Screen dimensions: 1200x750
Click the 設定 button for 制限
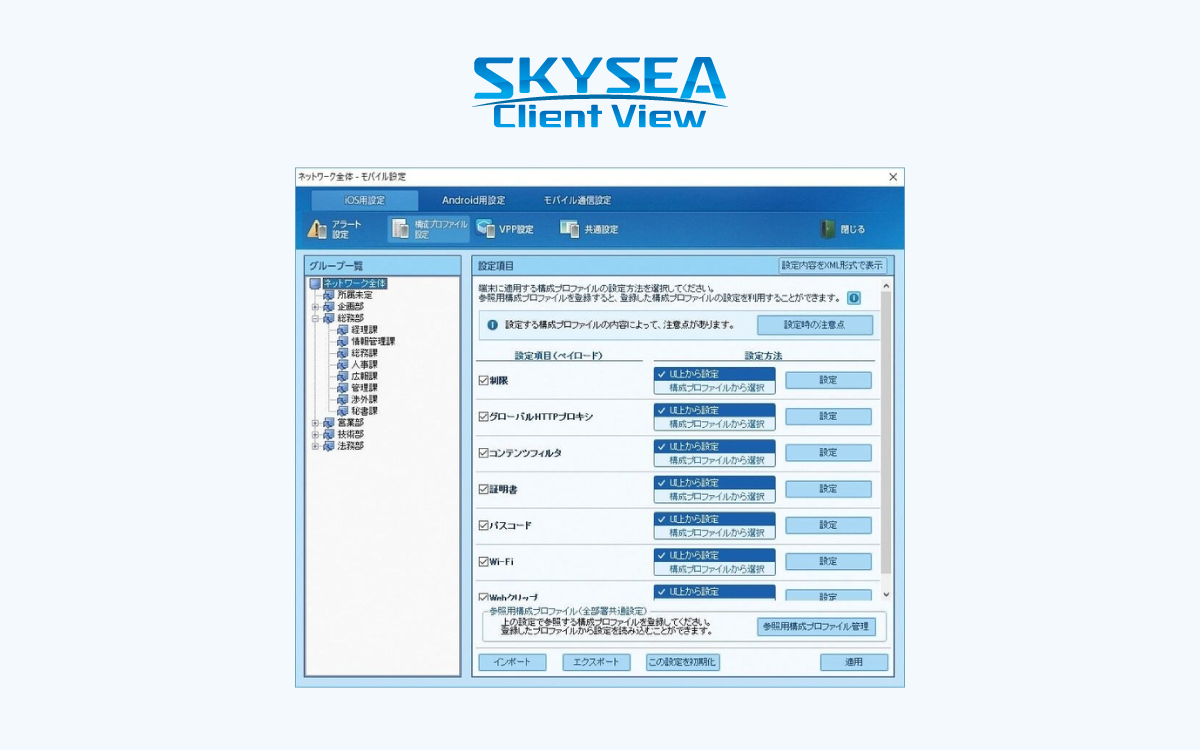point(828,380)
